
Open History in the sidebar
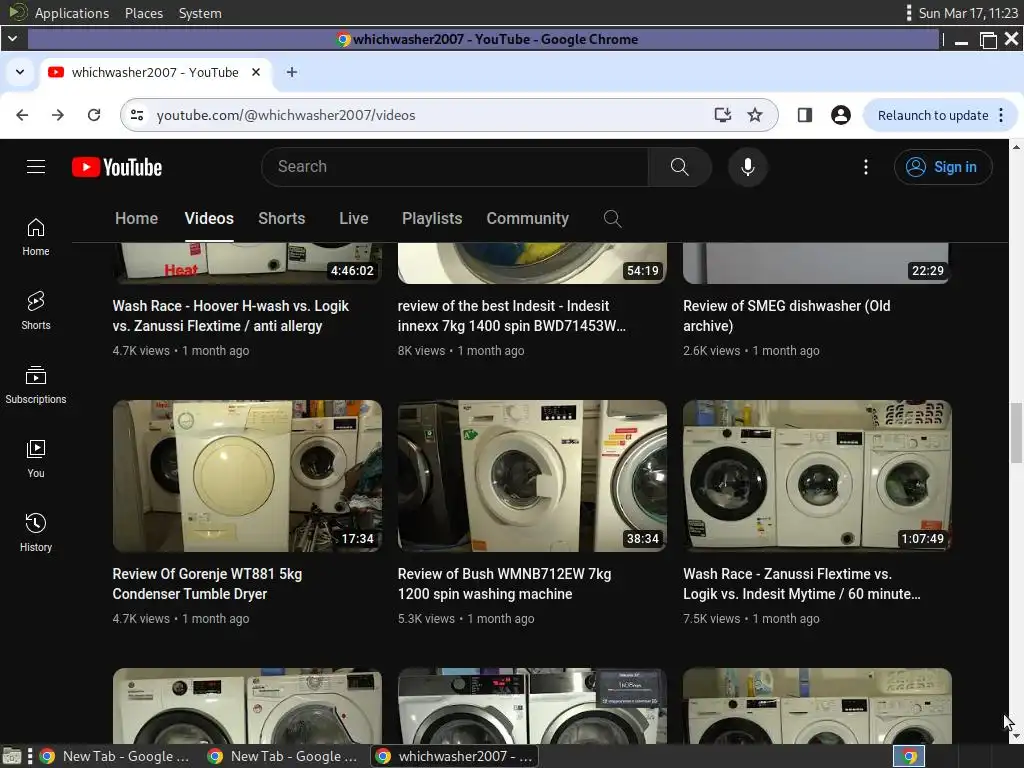(x=36, y=533)
